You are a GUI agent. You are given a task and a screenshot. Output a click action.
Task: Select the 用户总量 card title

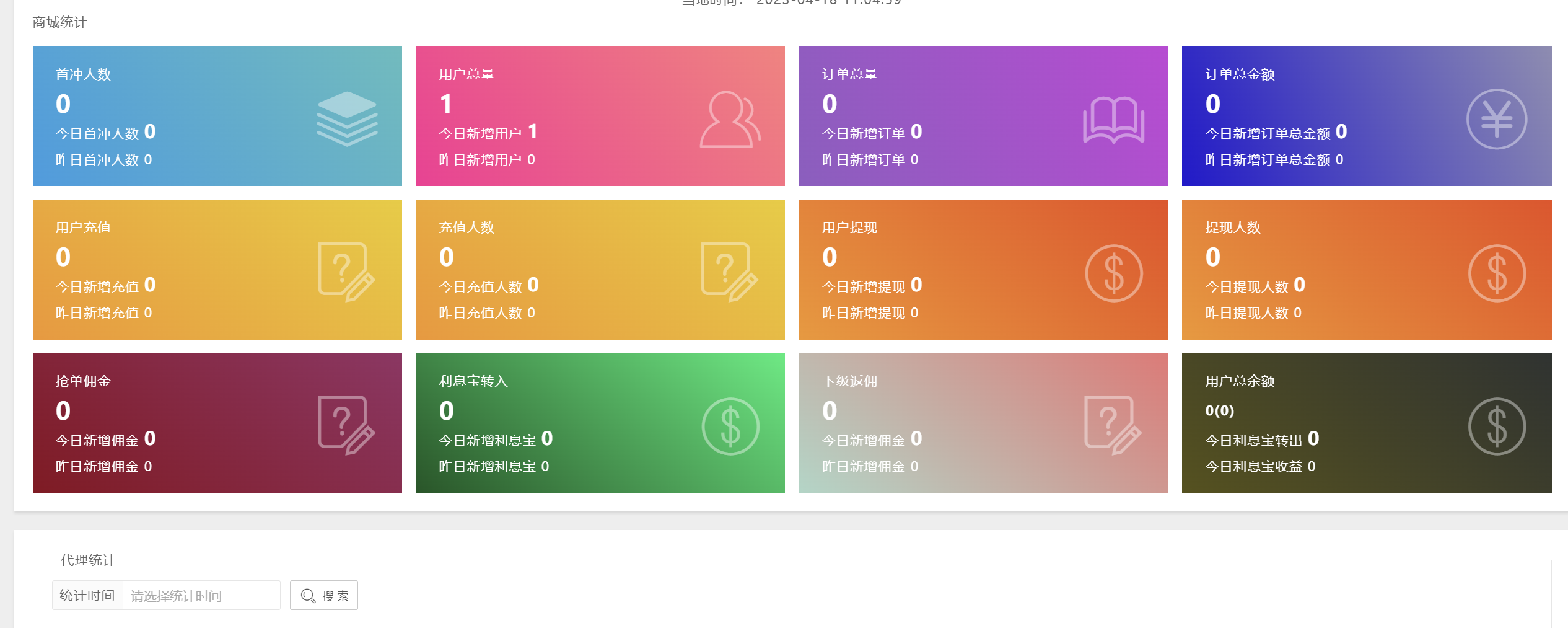tap(466, 74)
